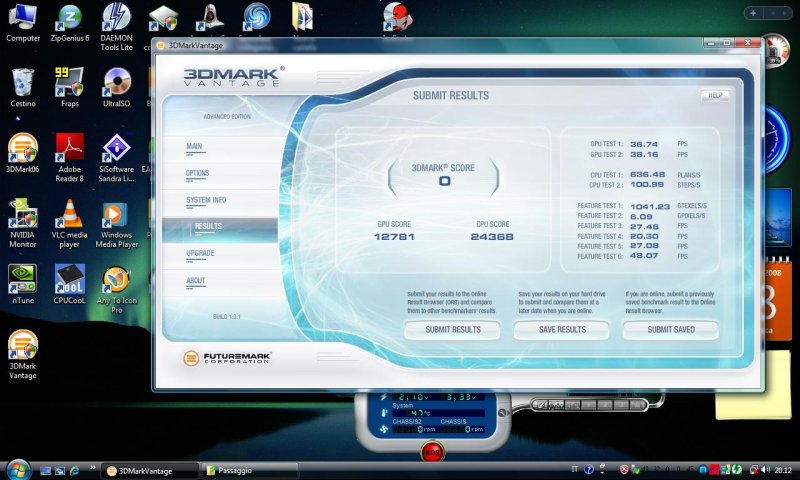Click the BUILD 1.0.1 text

tap(227, 317)
